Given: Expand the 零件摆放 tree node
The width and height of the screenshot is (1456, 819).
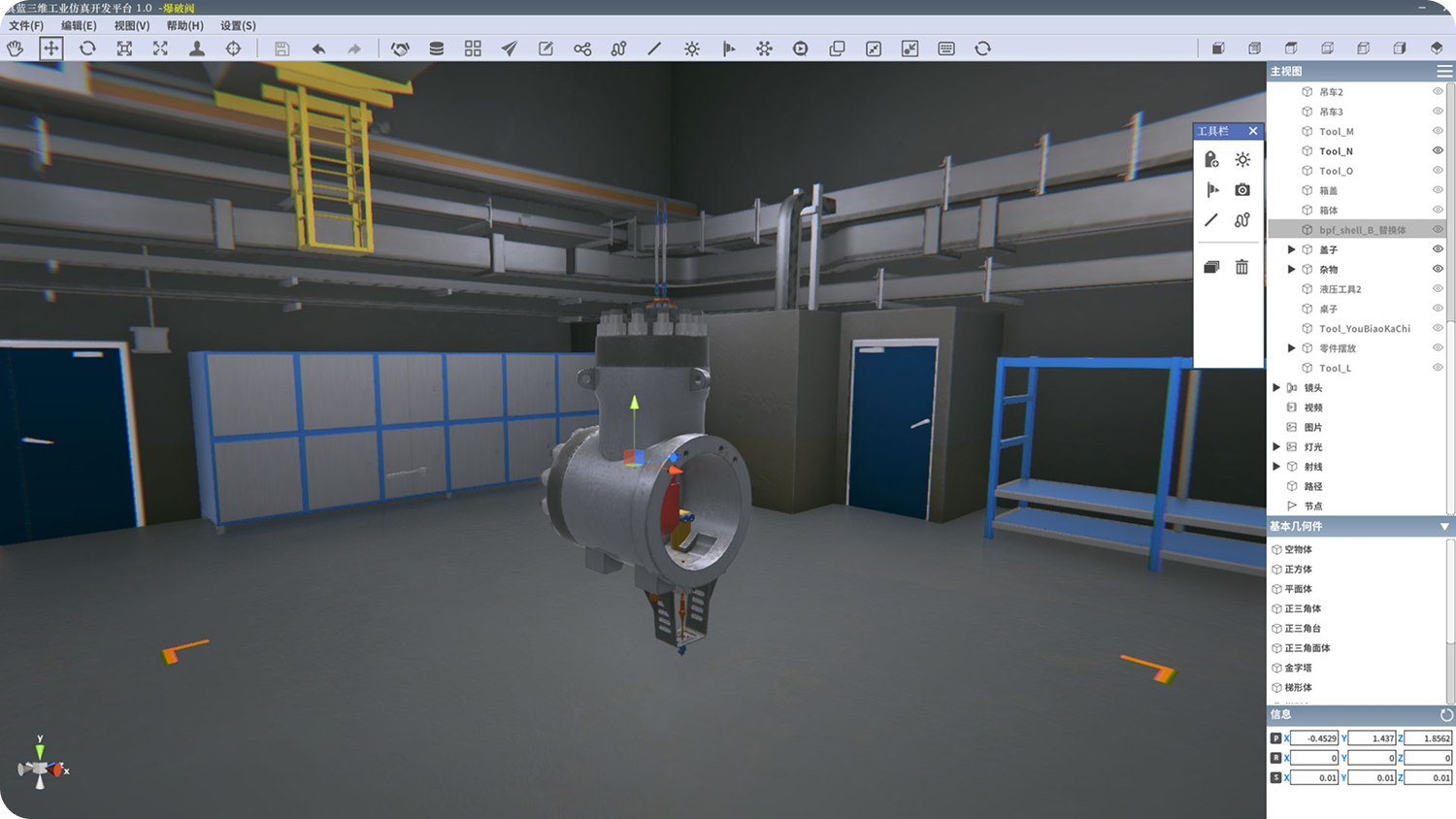Looking at the screenshot, I should [1291, 348].
